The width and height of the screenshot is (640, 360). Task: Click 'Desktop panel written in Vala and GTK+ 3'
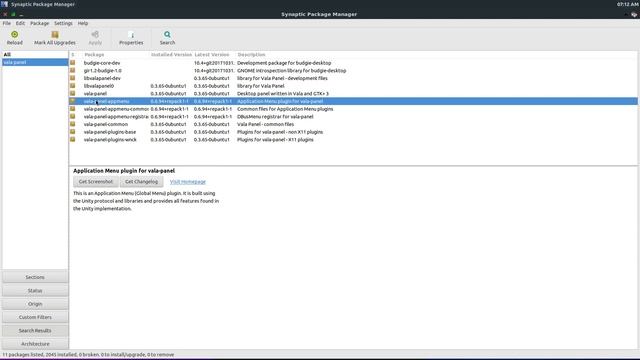click(283, 93)
